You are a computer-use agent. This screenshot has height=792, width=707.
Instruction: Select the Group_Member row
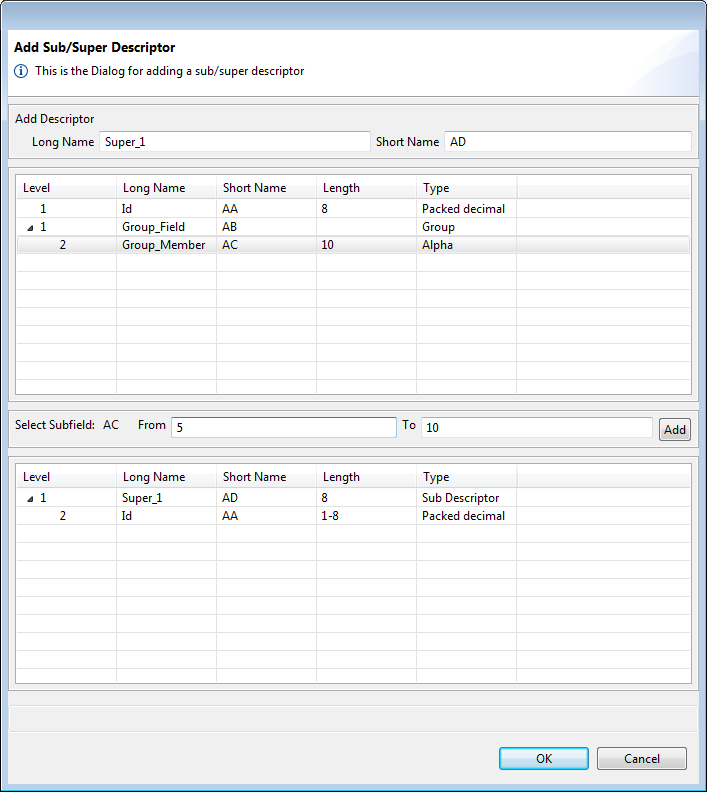(354, 245)
